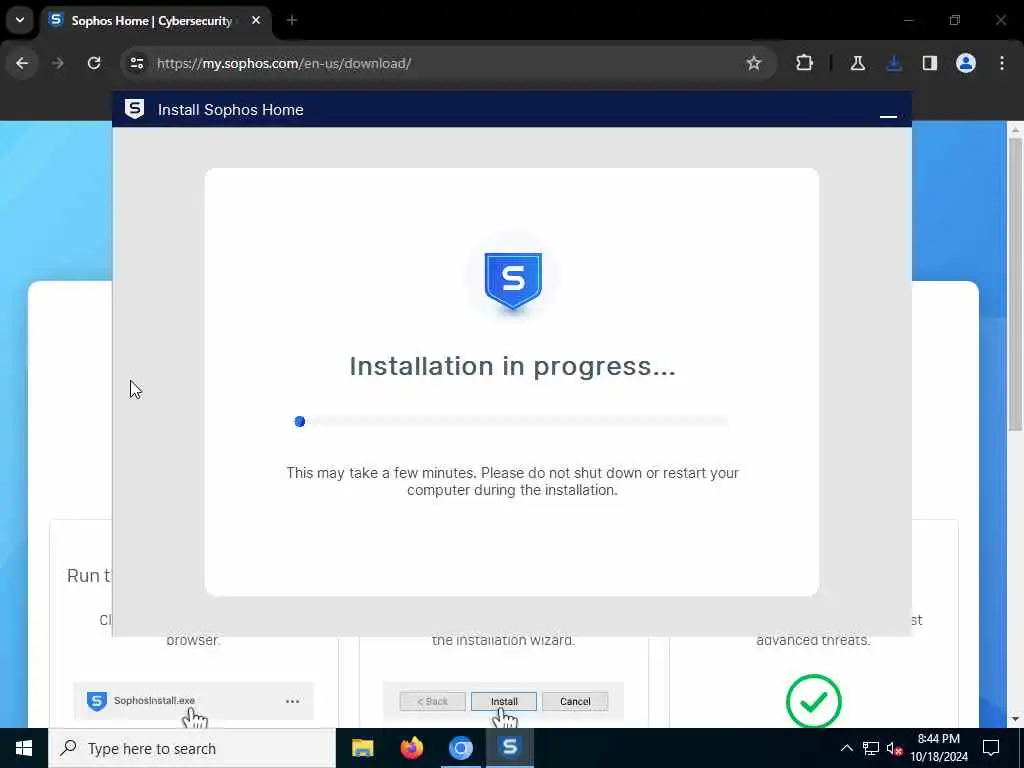Open a new browser tab

point(292,20)
